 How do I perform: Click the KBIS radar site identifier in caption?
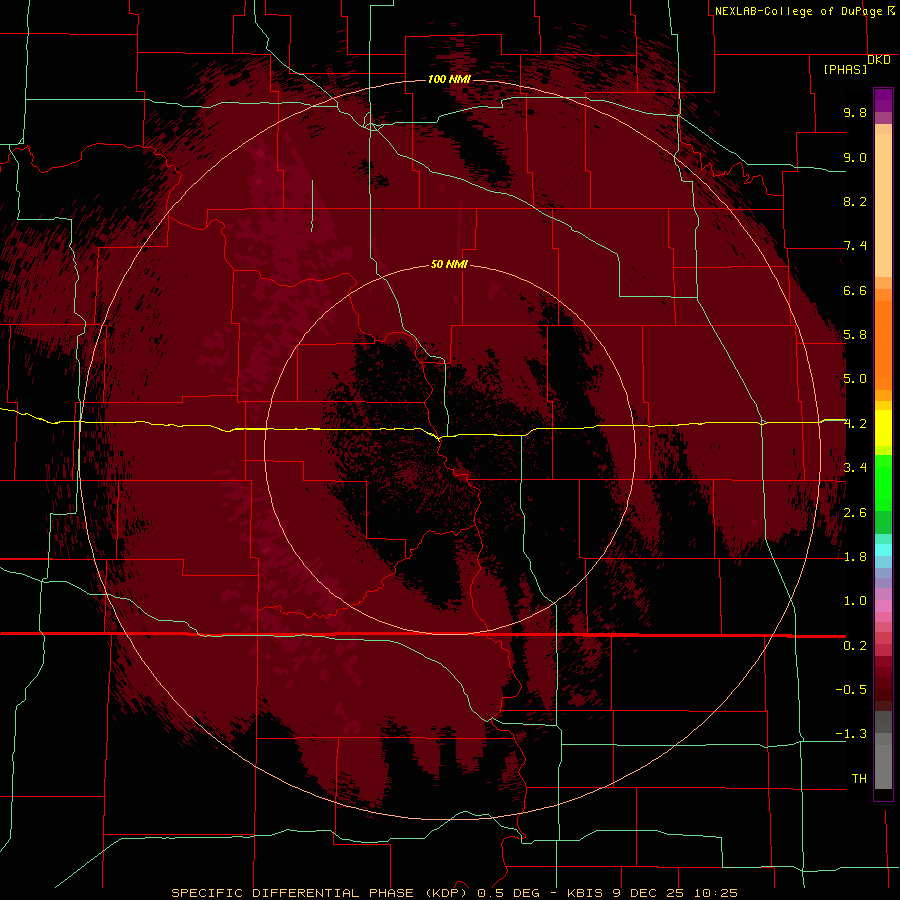click(x=585, y=893)
